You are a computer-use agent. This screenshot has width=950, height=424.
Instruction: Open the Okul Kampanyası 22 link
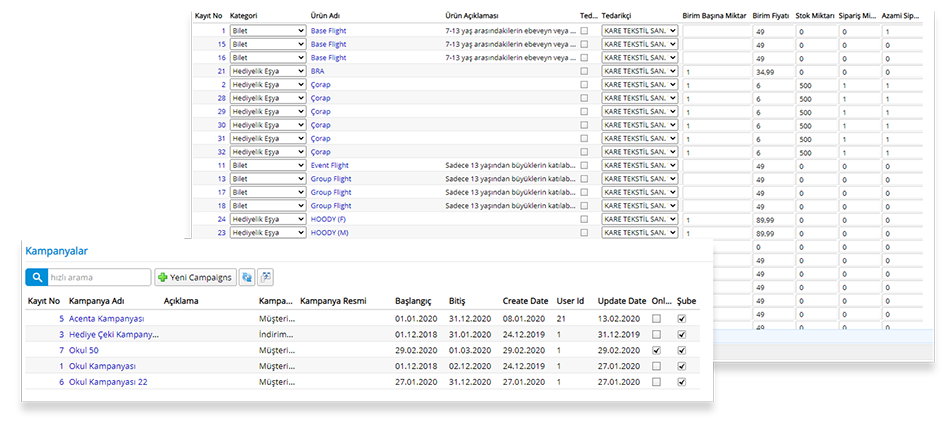tap(108, 382)
